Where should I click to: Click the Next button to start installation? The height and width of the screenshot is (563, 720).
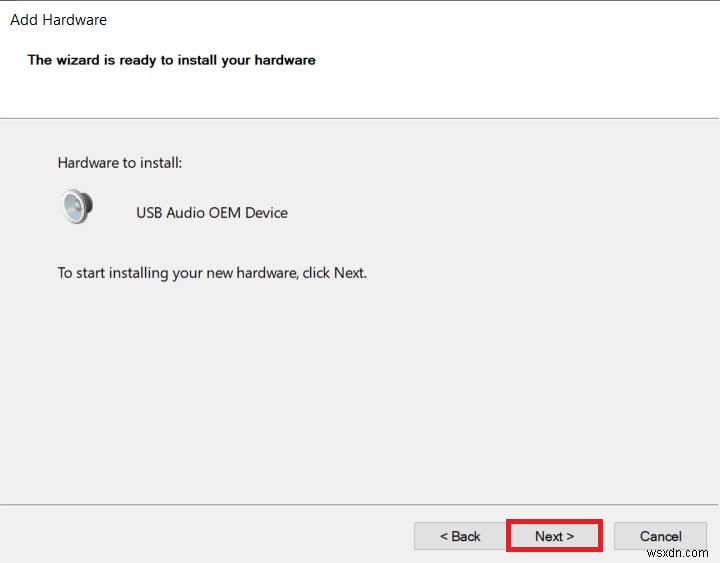[554, 536]
